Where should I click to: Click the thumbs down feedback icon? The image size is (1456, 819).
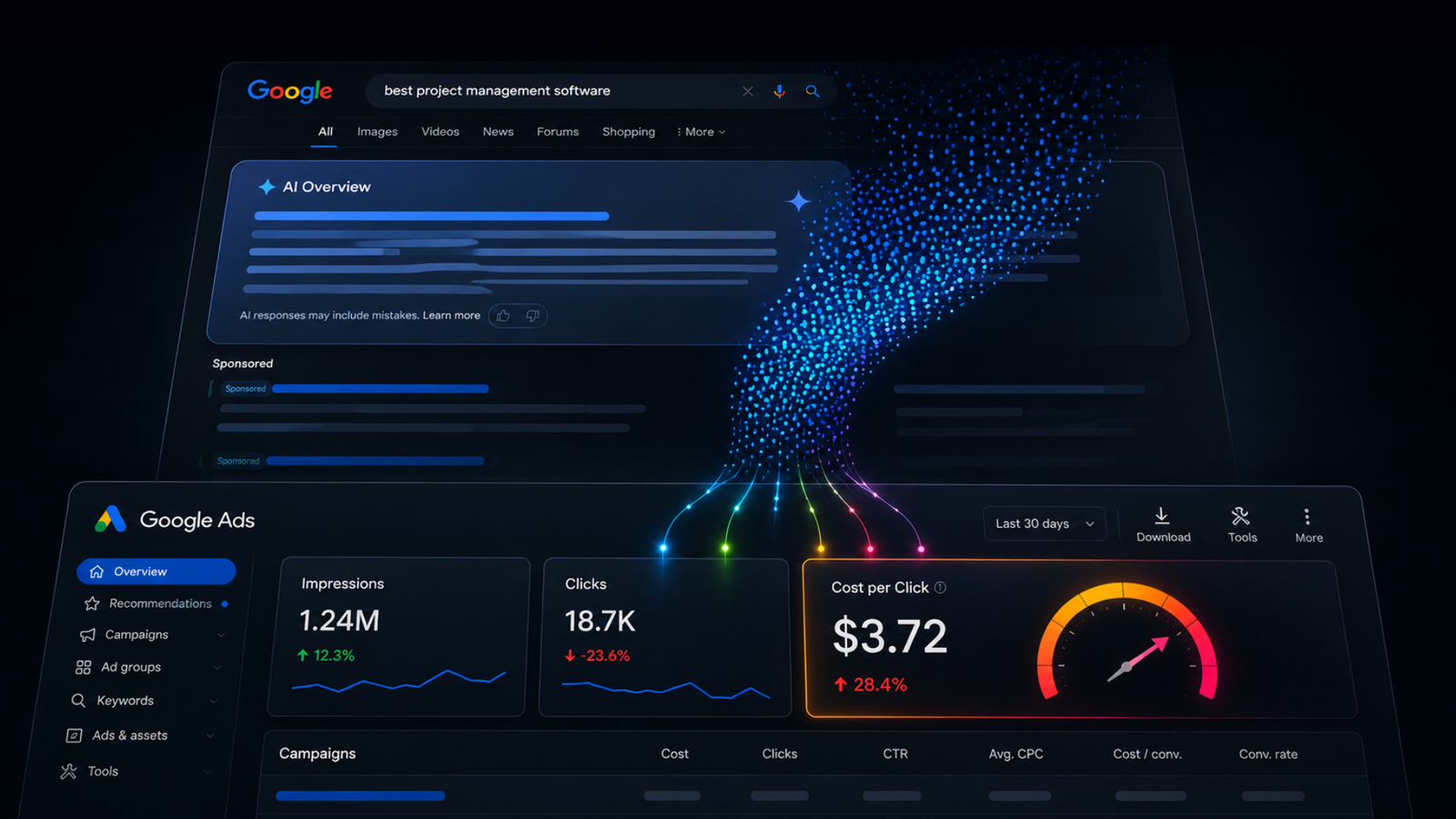[532, 316]
